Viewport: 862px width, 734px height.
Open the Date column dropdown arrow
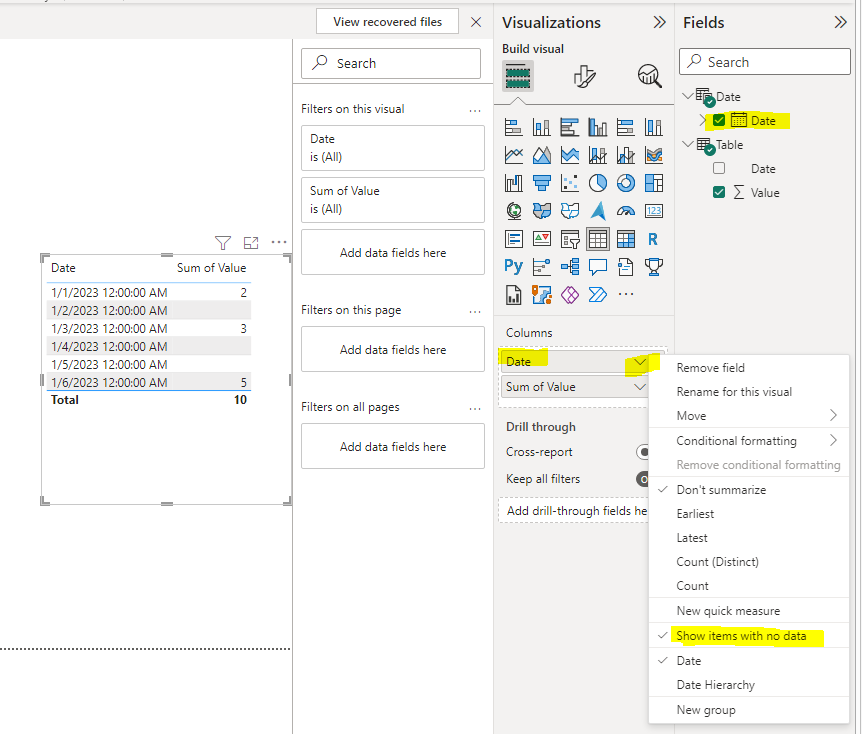click(639, 362)
